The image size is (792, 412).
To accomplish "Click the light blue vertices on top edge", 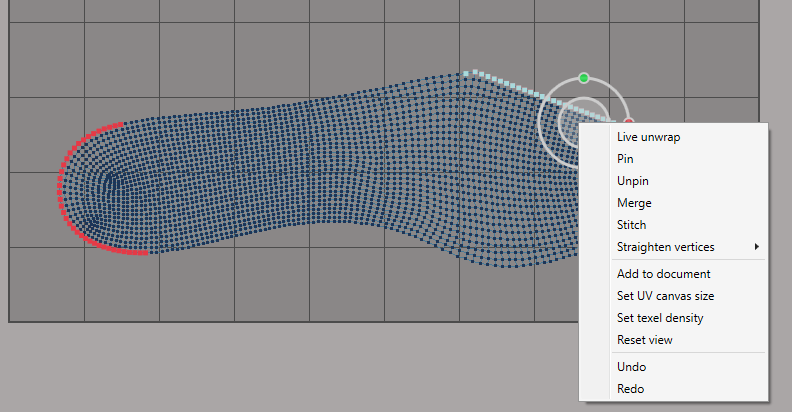I will tap(500, 81).
